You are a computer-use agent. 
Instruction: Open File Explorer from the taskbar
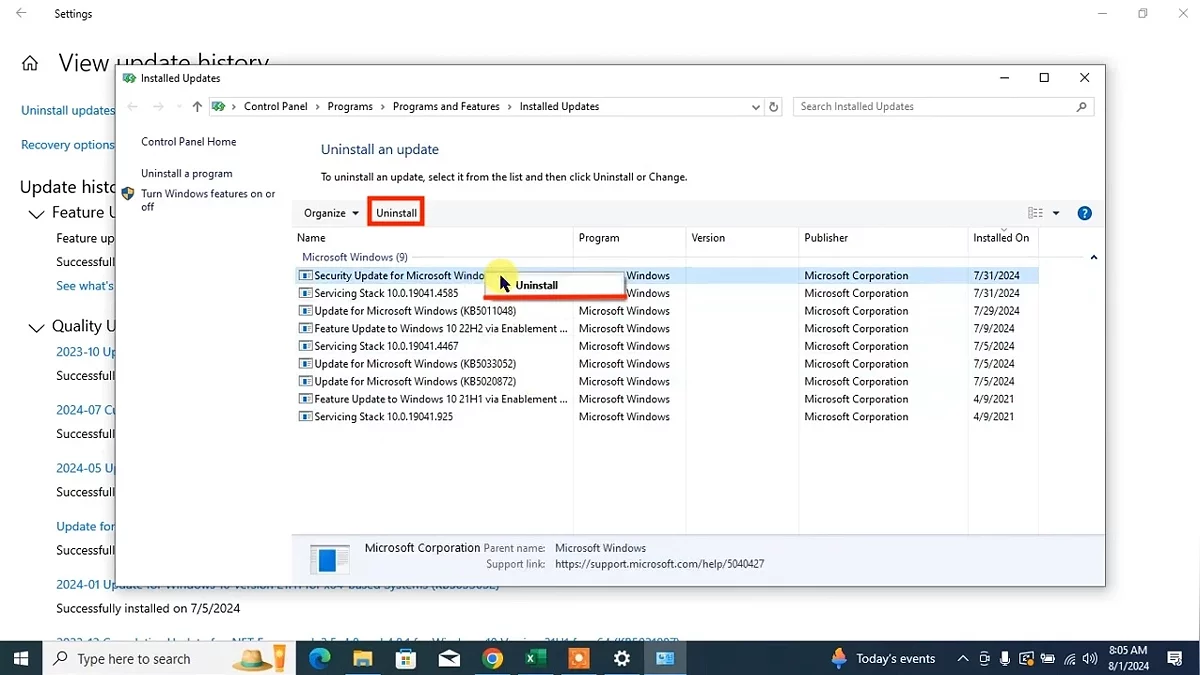[363, 659]
